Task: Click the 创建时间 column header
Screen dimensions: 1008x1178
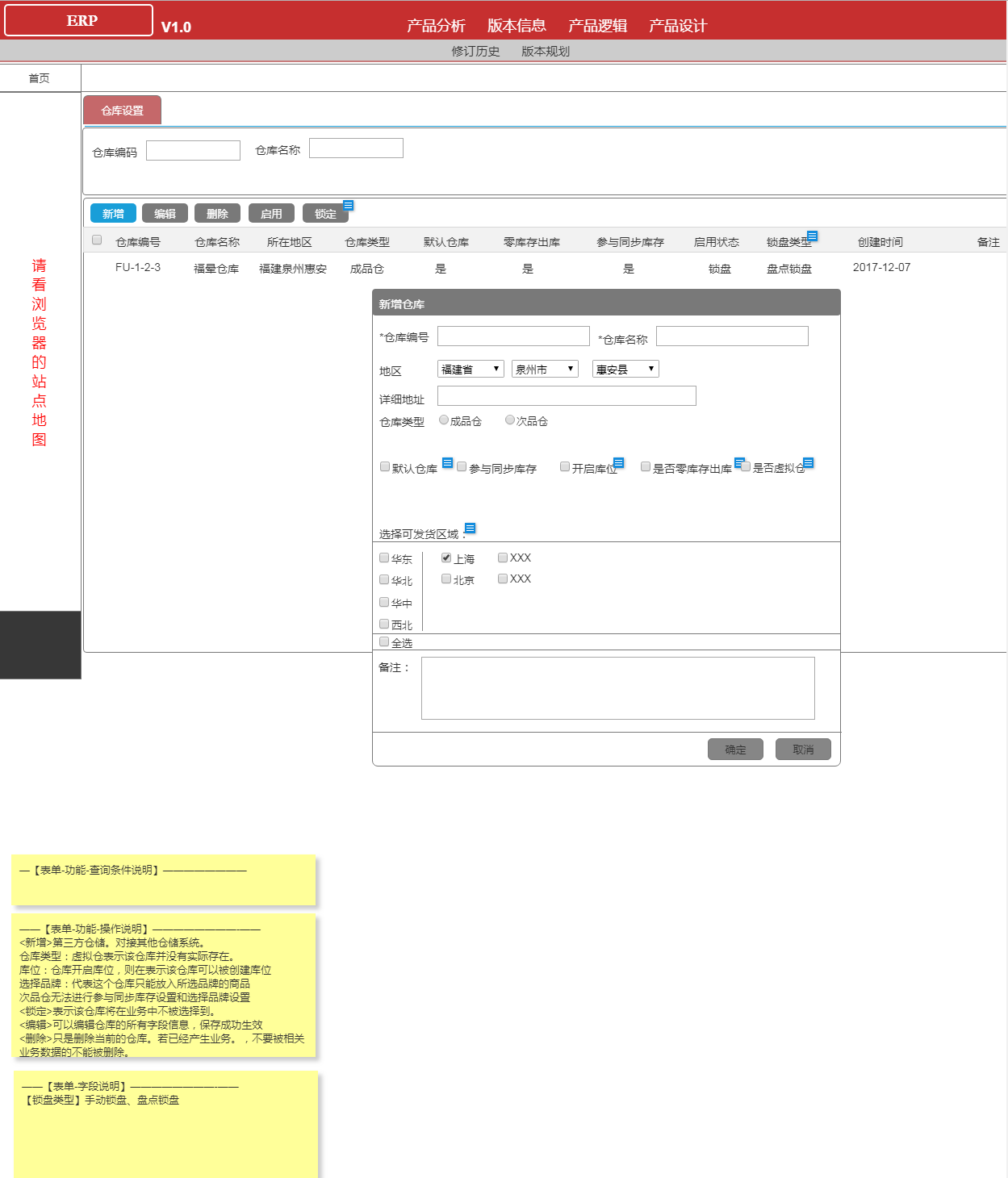Action: [880, 242]
